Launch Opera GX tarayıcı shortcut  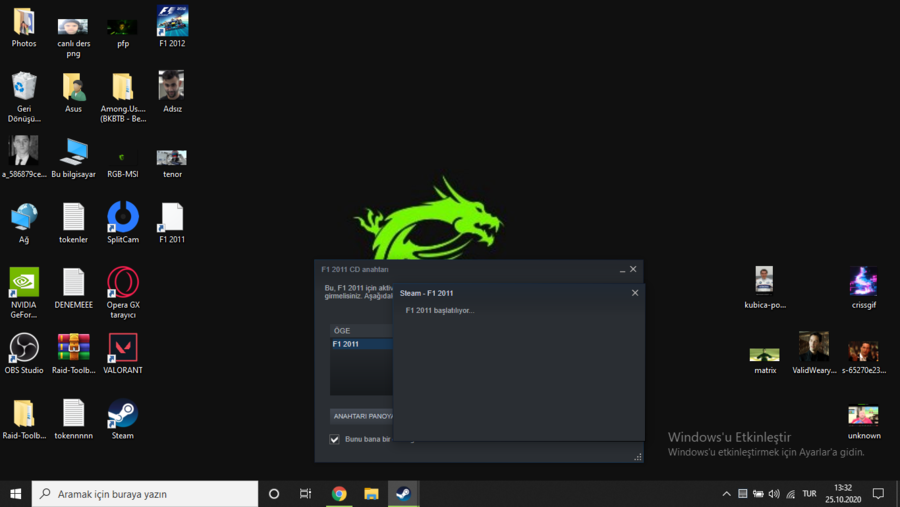pyautogui.click(x=123, y=293)
